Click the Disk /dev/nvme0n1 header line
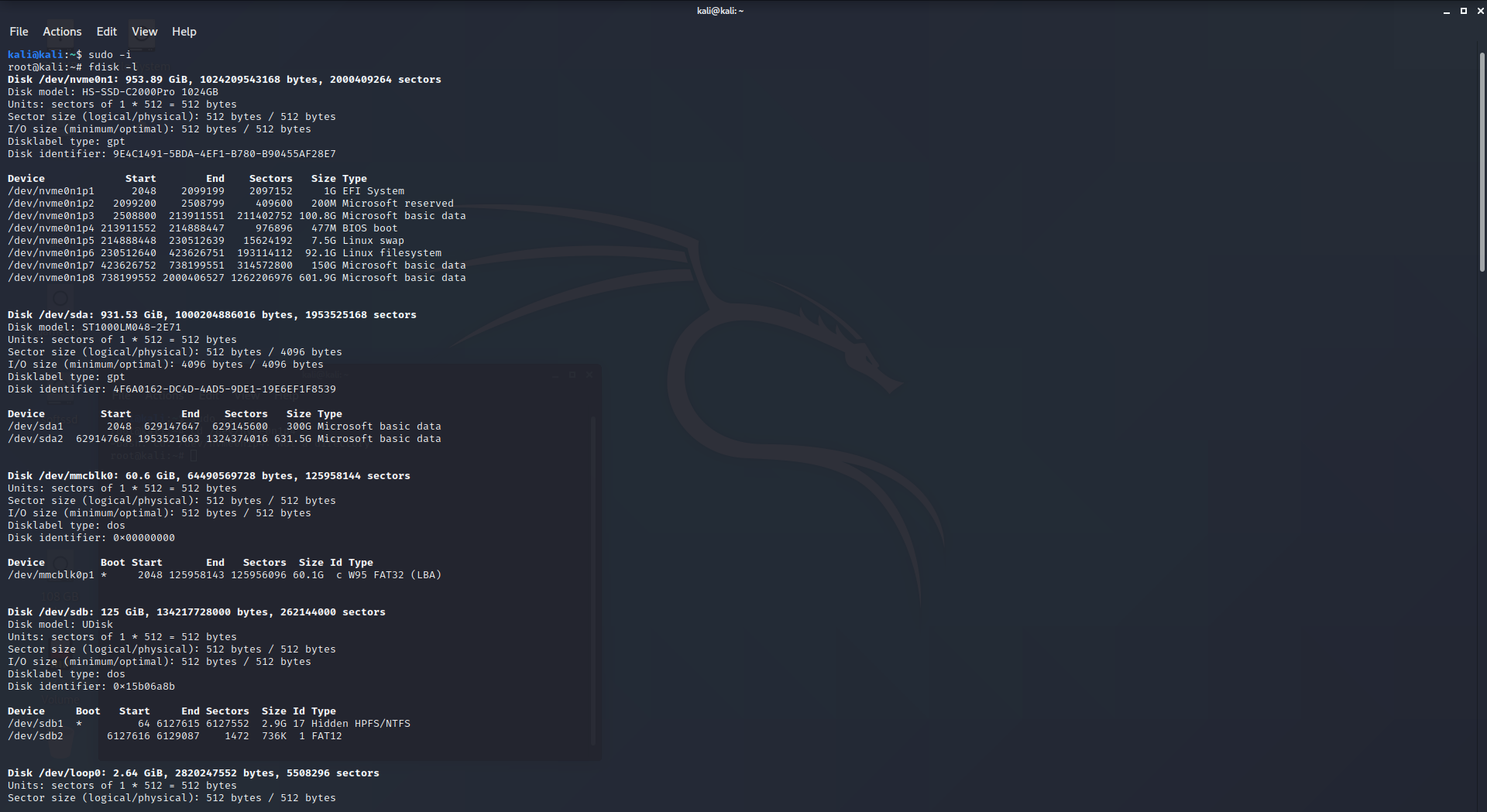Viewport: 1487px width, 812px height. (225, 80)
